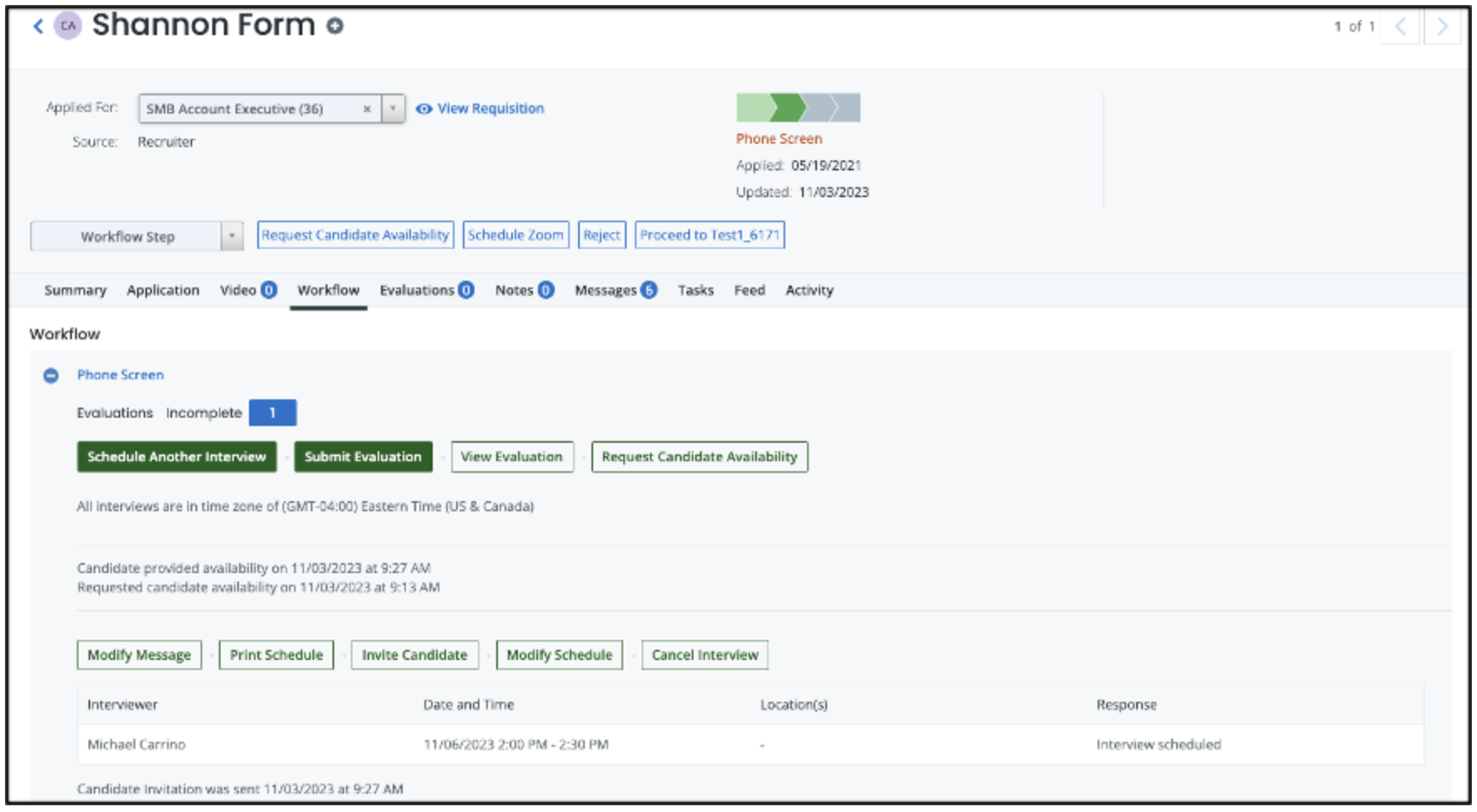Click Schedule Another Interview button
The image size is (1477, 812).
[x=176, y=457]
